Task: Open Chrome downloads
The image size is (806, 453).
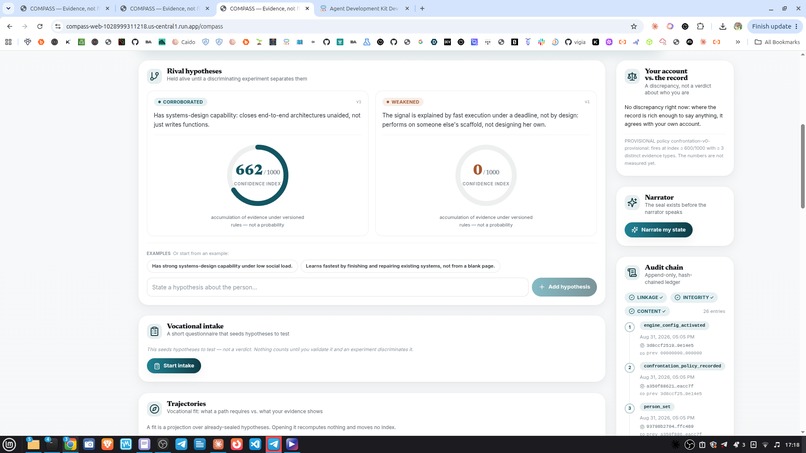Action: pos(722,26)
